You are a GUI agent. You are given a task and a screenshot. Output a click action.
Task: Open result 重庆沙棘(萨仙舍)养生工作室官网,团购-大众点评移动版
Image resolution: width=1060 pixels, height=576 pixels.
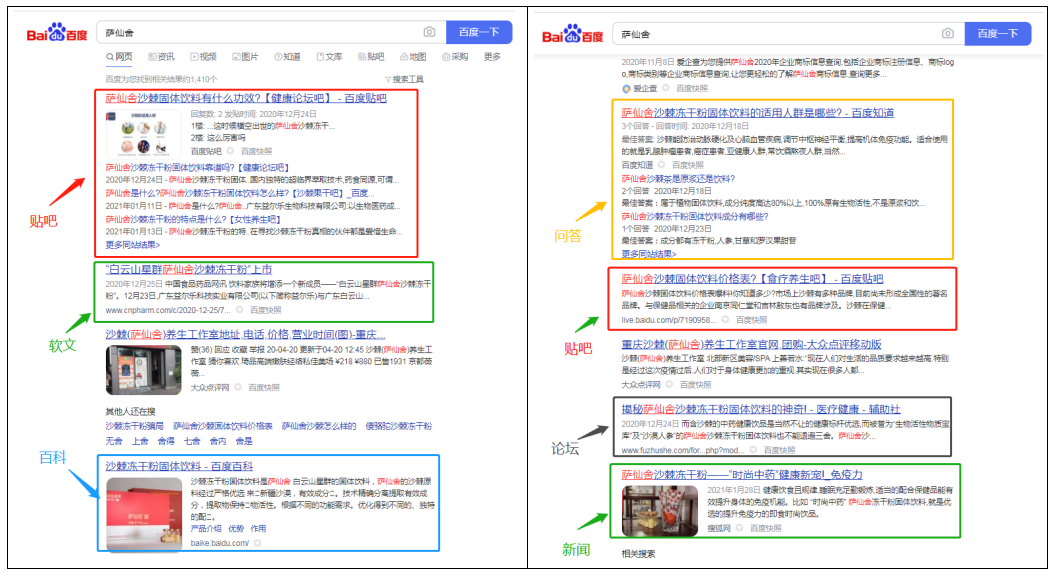point(752,345)
